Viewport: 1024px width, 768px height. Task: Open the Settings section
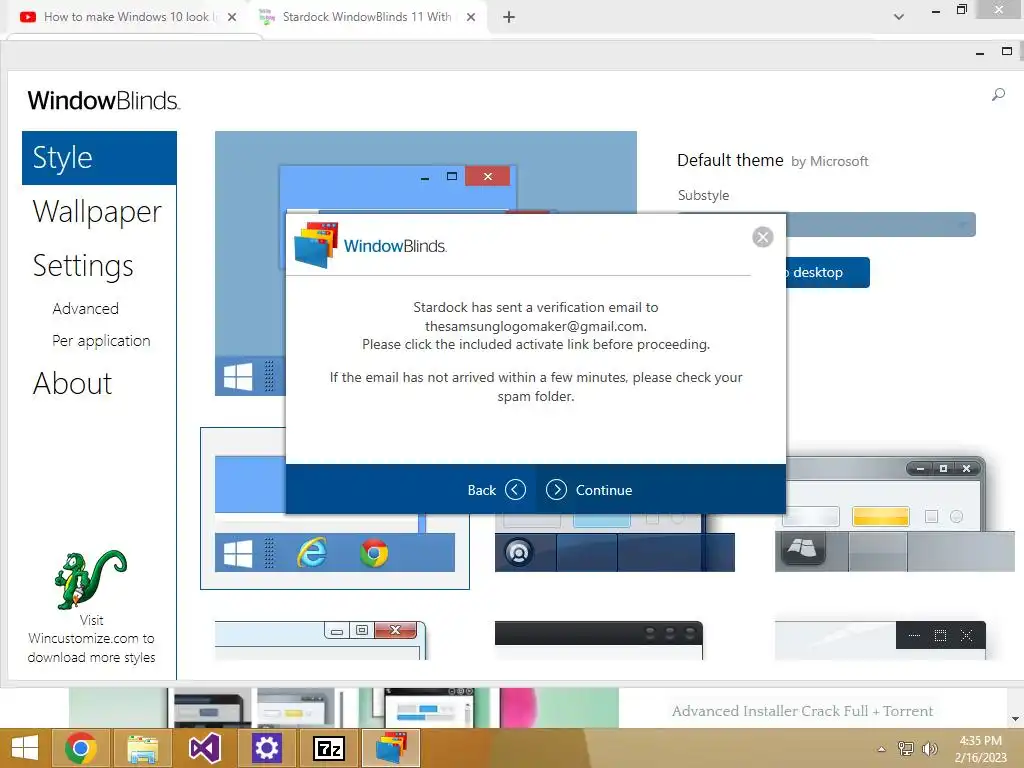(x=83, y=266)
